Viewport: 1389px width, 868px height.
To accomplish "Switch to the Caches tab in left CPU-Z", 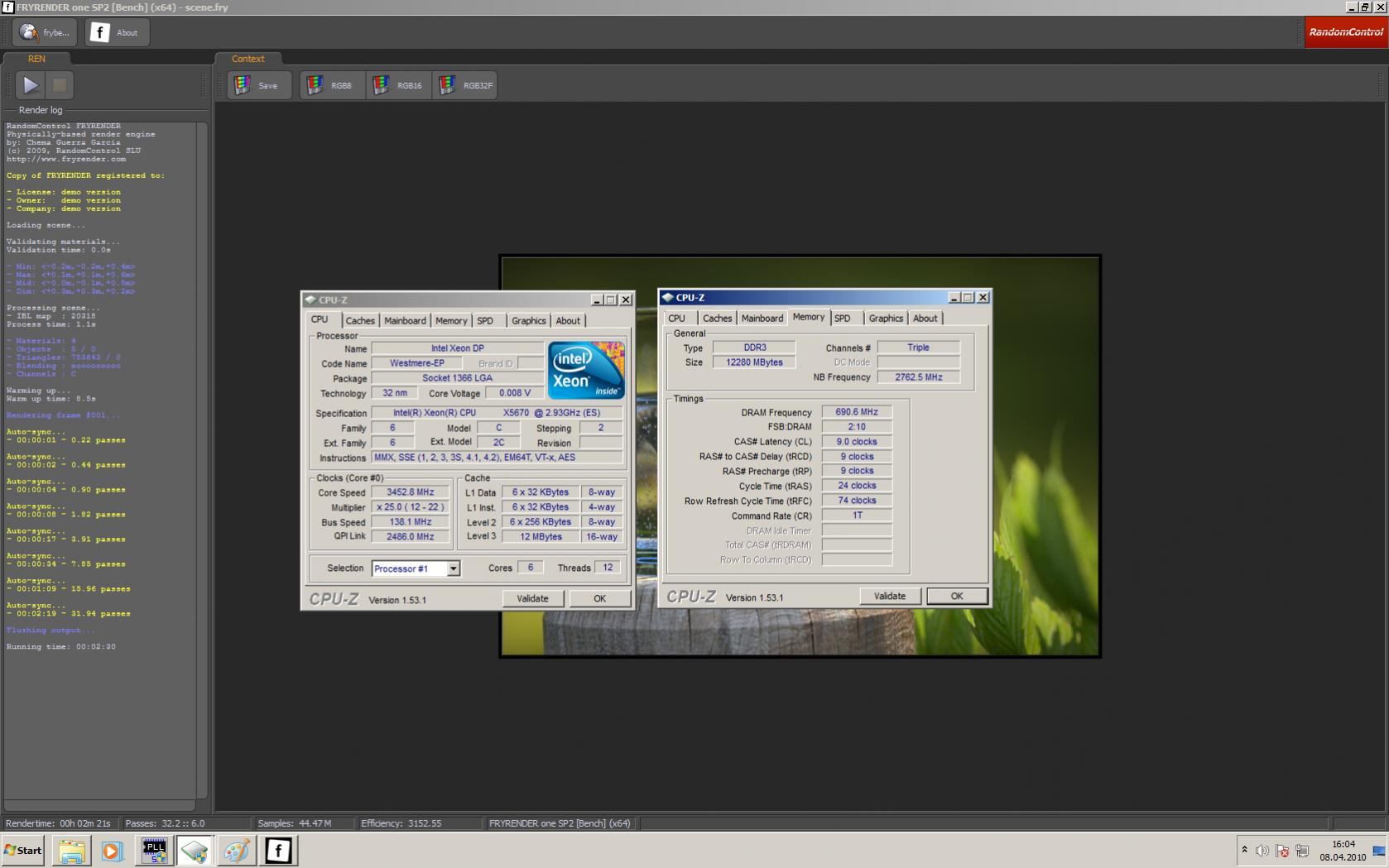I will coord(360,321).
